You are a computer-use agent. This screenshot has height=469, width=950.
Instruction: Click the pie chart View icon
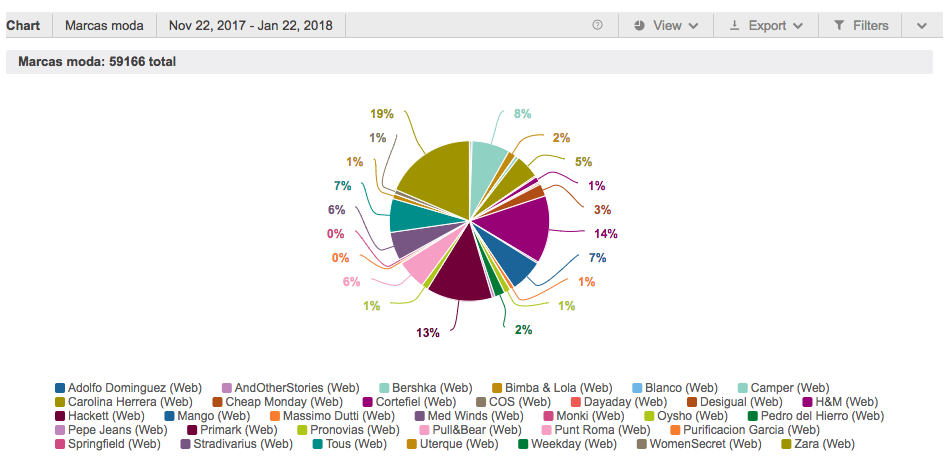pyautogui.click(x=640, y=25)
